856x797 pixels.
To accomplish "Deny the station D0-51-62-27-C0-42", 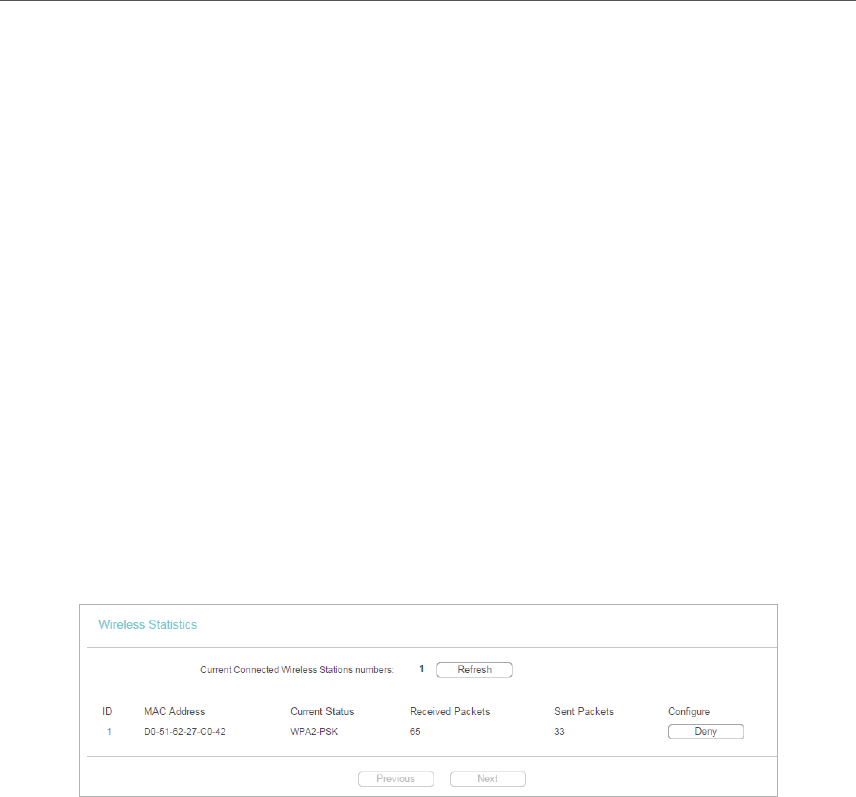I will tap(705, 731).
